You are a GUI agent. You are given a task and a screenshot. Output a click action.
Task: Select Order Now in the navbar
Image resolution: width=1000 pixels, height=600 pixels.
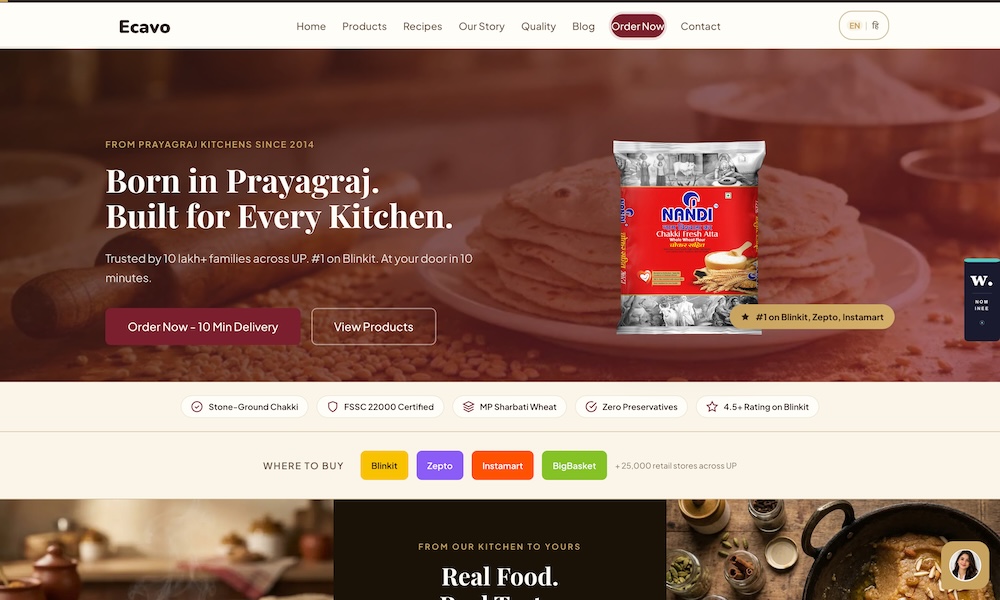pos(638,26)
